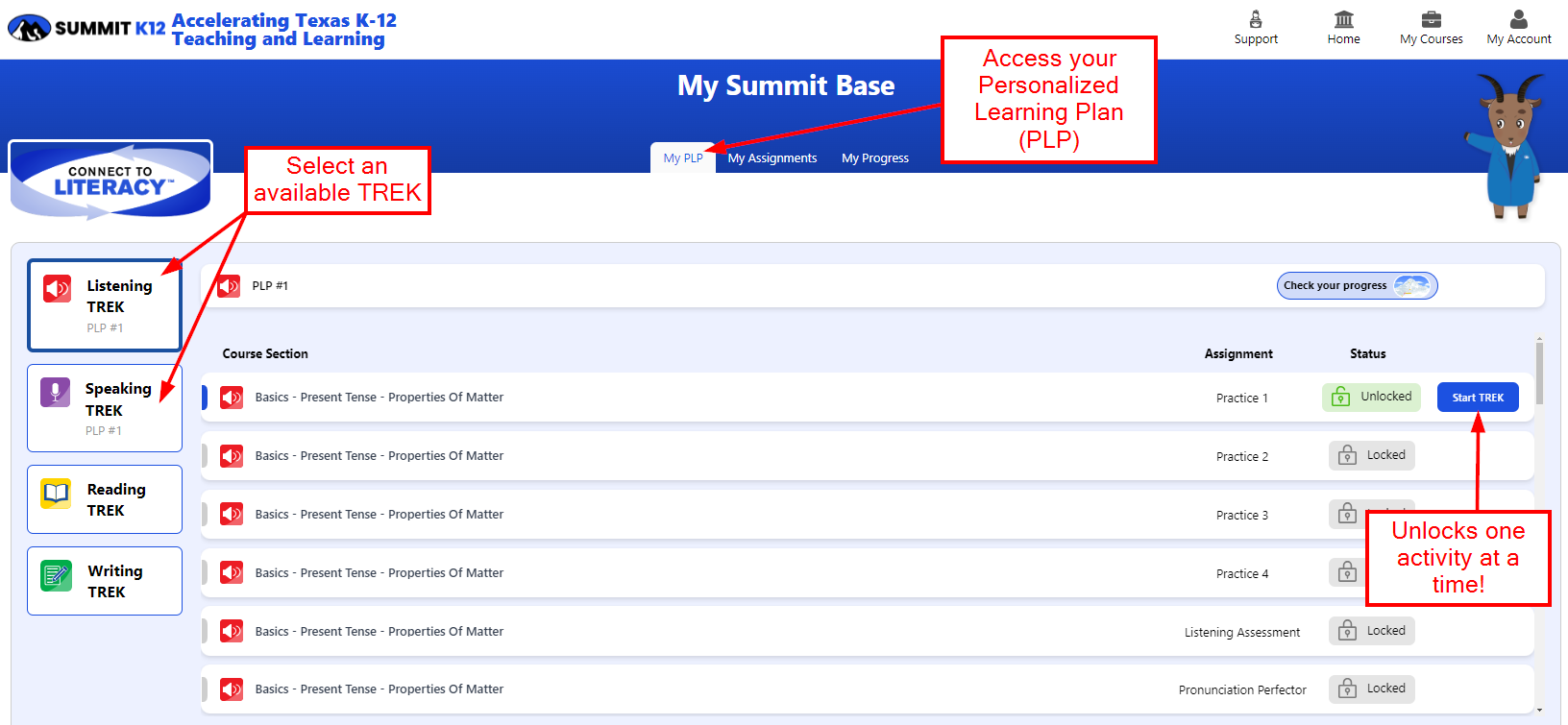This screenshot has height=725, width=1568.
Task: Click the speaker icon next to PLP #1 header
Action: click(x=229, y=286)
